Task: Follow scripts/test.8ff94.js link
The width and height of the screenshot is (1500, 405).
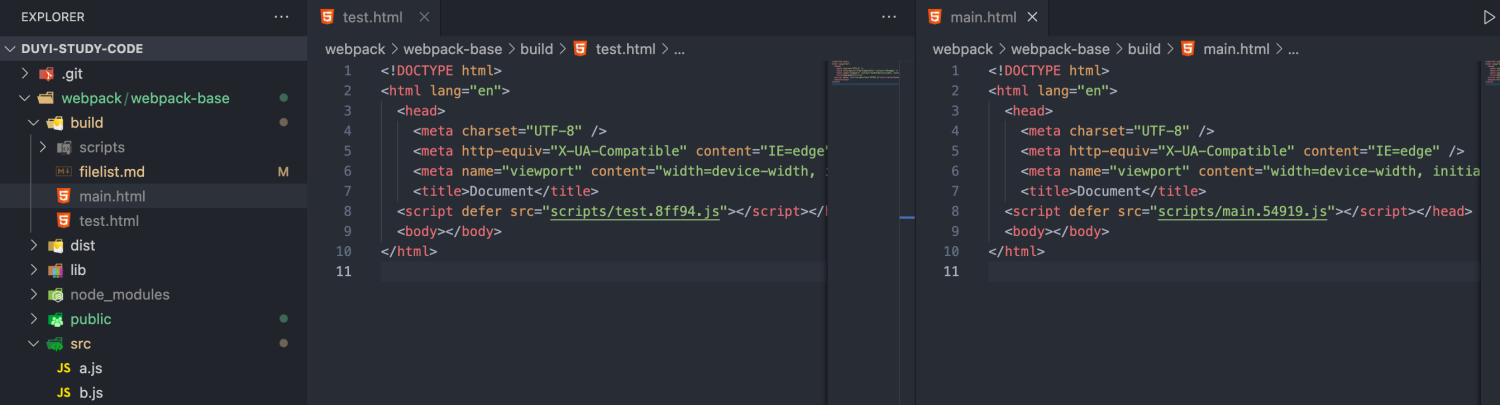Action: coord(635,211)
